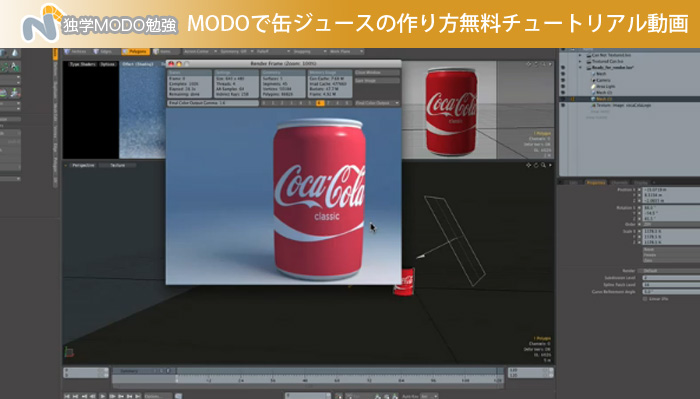Switch to the Display tab
This screenshot has width=700, height=399.
[x=641, y=183]
